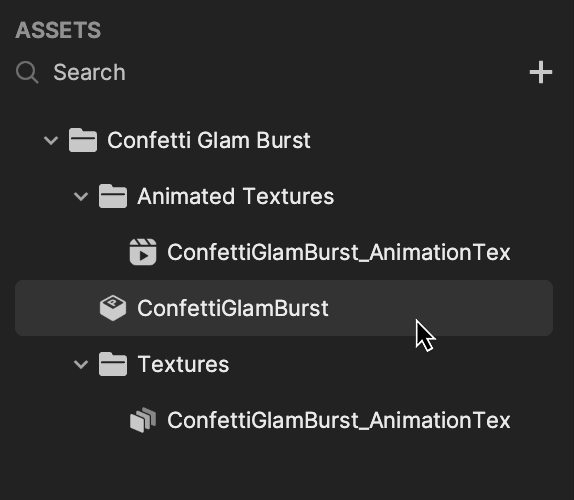The width and height of the screenshot is (574, 500).
Task: Select the ConfettiGlamBurst block asset name
Action: [233, 308]
